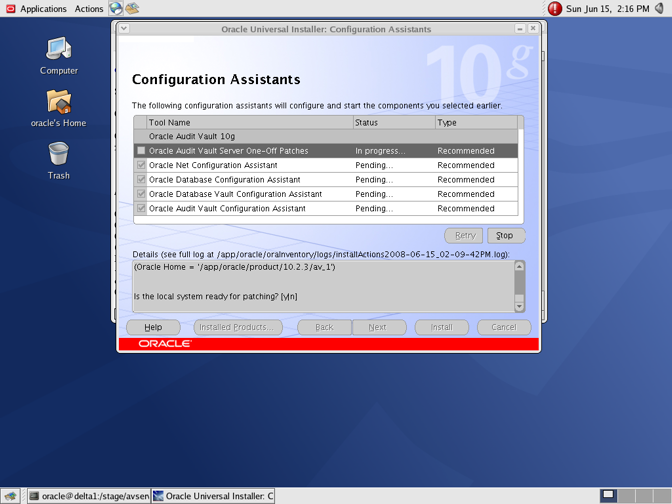The width and height of the screenshot is (672, 504).
Task: Toggle Oracle Net Configuration Assistant checkbox
Action: pyautogui.click(x=141, y=165)
